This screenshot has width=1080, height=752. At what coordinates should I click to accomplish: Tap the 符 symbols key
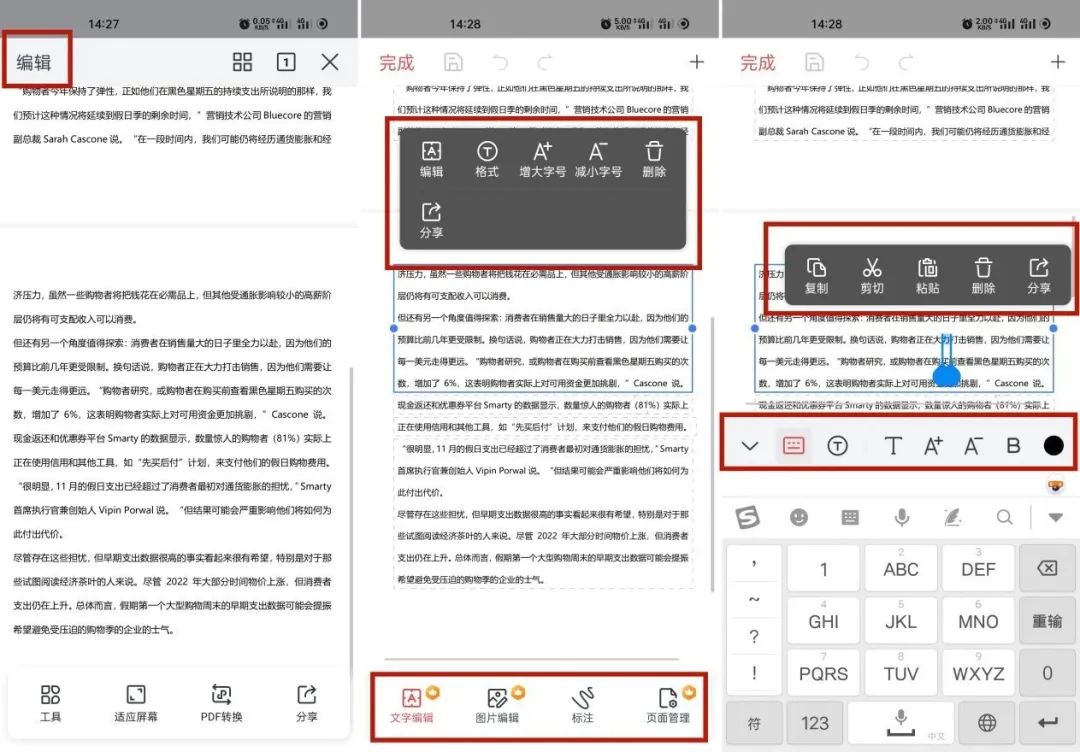click(x=754, y=723)
